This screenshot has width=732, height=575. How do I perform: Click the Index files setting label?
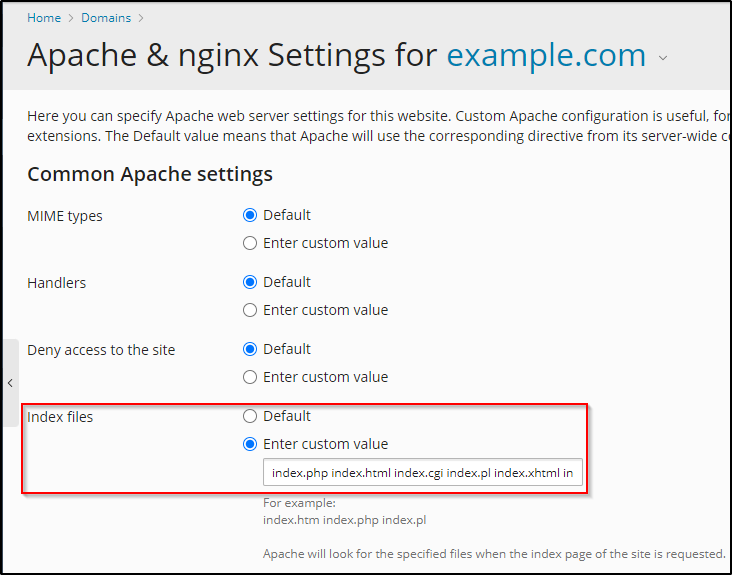(60, 417)
